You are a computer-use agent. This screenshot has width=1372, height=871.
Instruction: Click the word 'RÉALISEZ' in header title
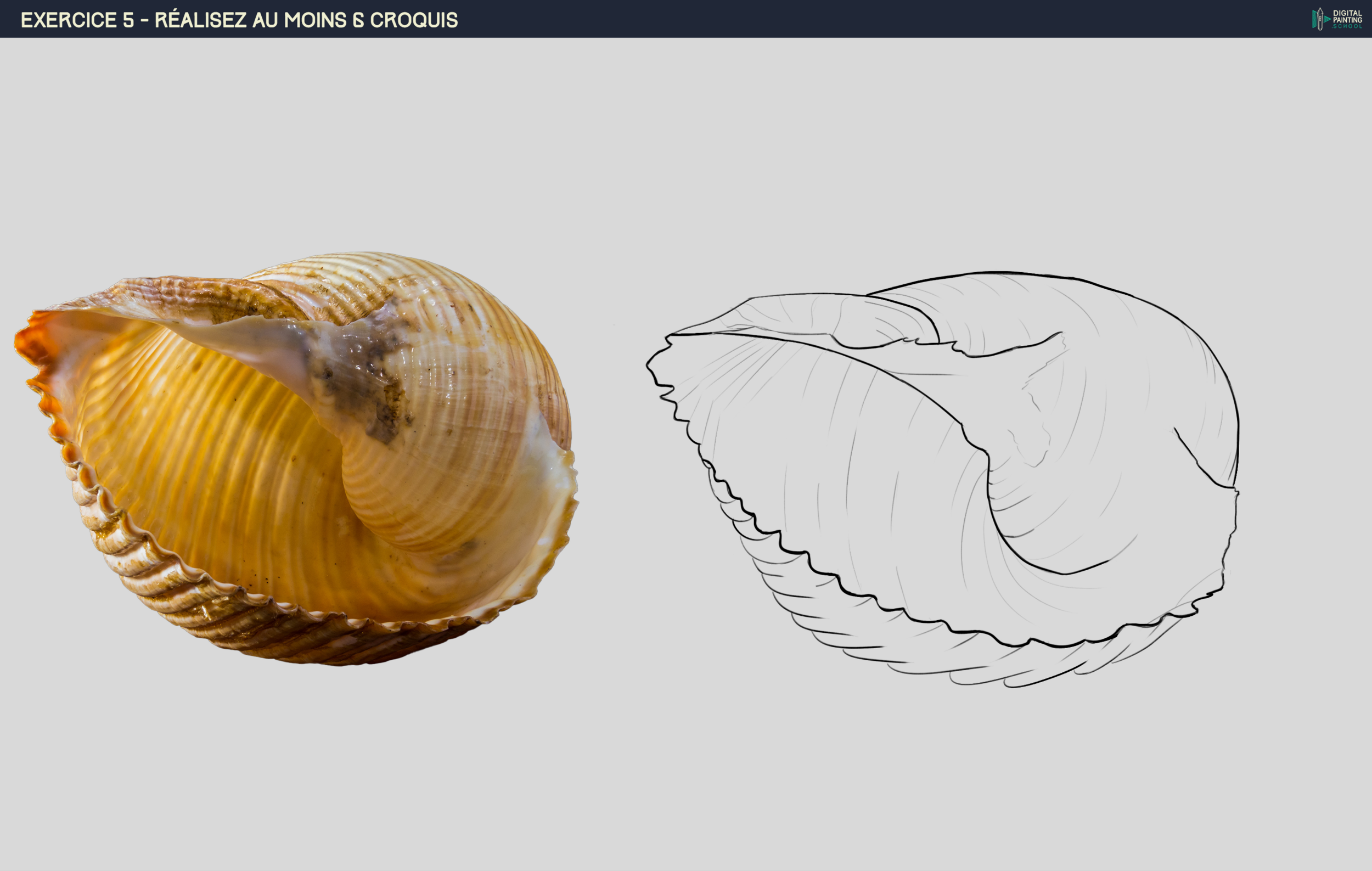[200, 20]
